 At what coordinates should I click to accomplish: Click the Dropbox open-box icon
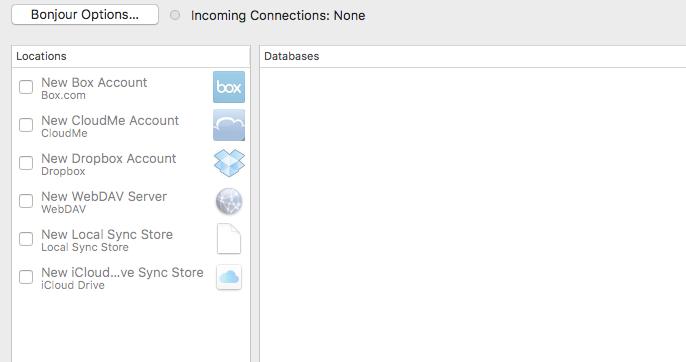[229, 163]
